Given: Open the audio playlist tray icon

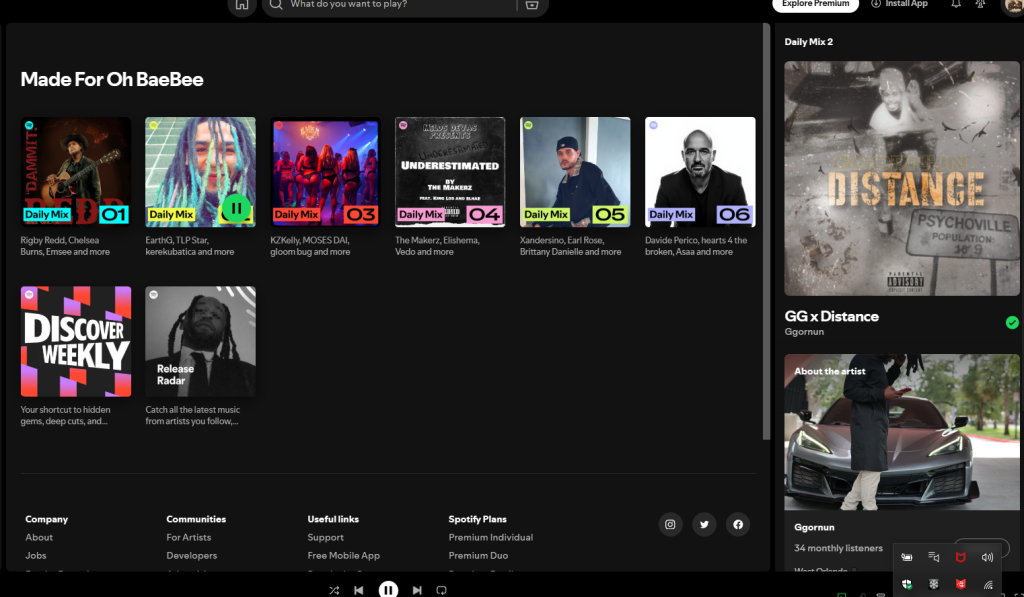Looking at the screenshot, I should coord(934,557).
